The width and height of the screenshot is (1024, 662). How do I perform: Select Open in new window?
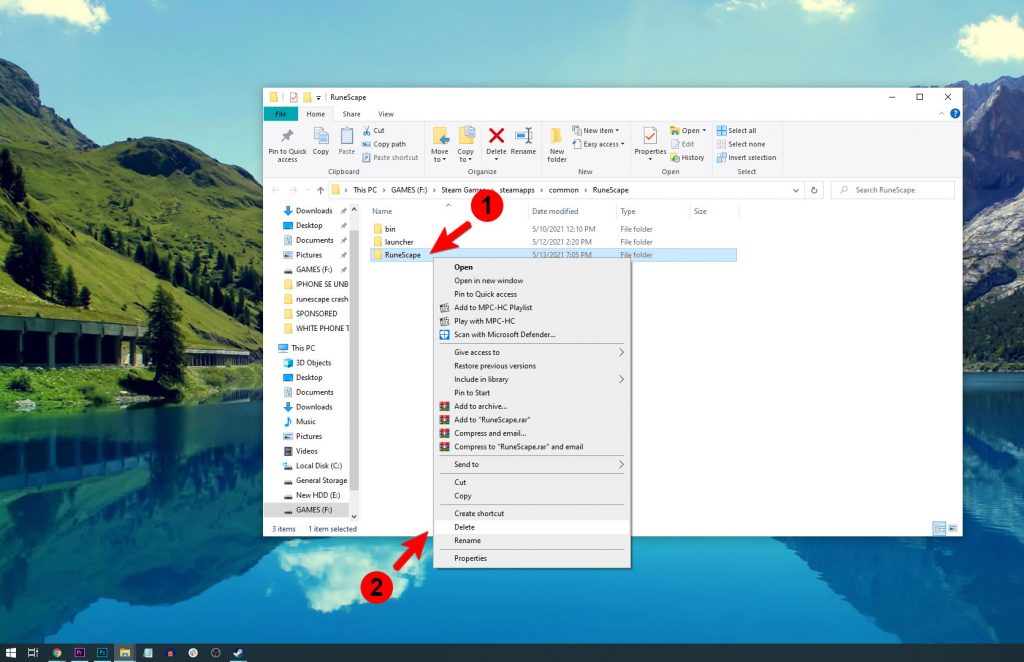(532, 281)
